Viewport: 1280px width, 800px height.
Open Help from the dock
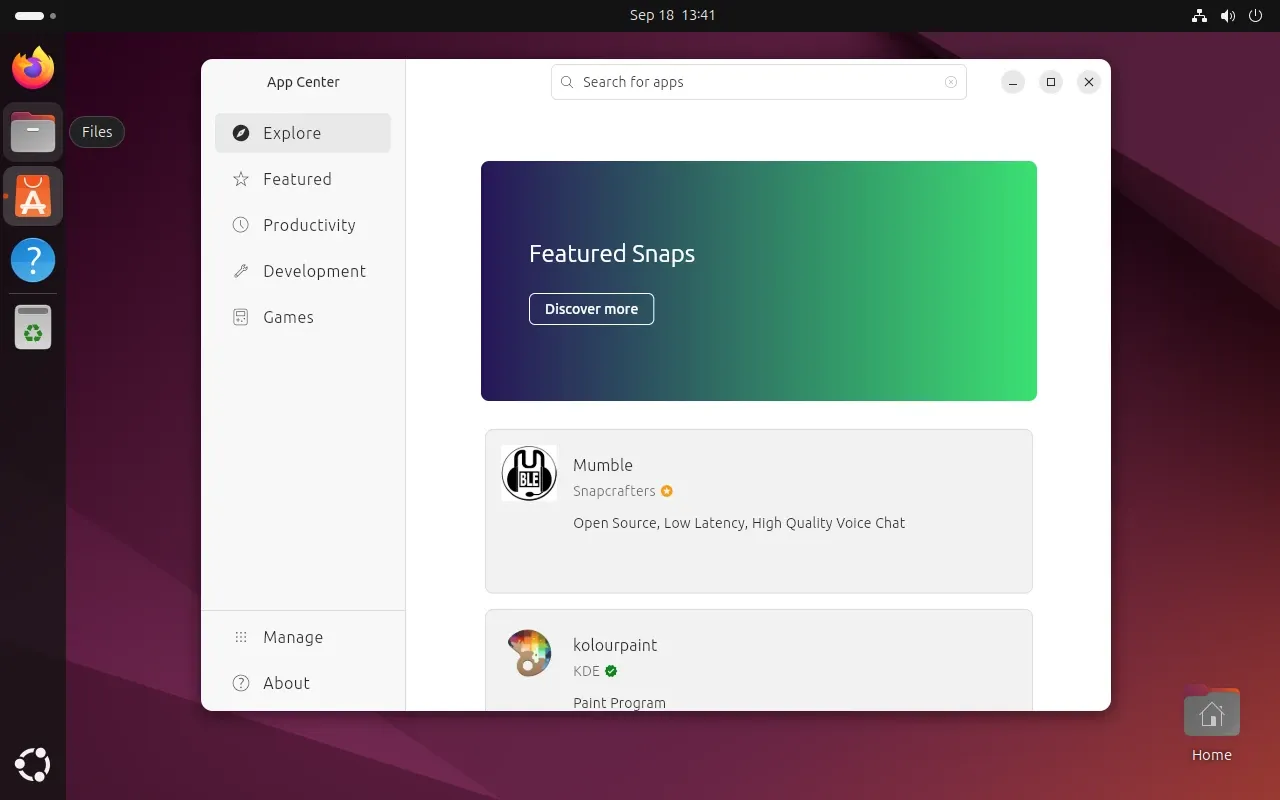tap(33, 260)
